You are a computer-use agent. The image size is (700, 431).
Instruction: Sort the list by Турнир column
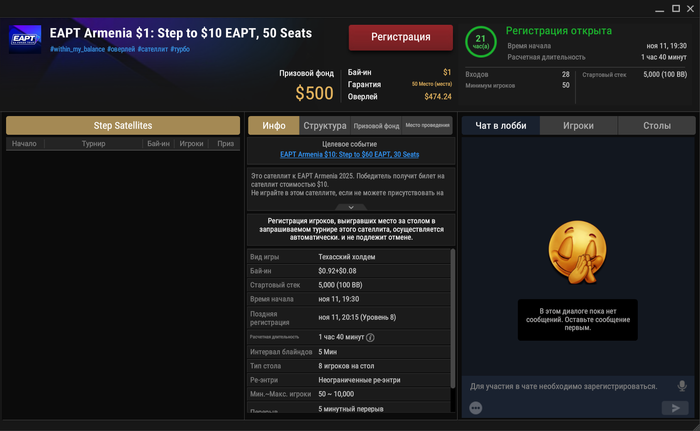pos(94,144)
